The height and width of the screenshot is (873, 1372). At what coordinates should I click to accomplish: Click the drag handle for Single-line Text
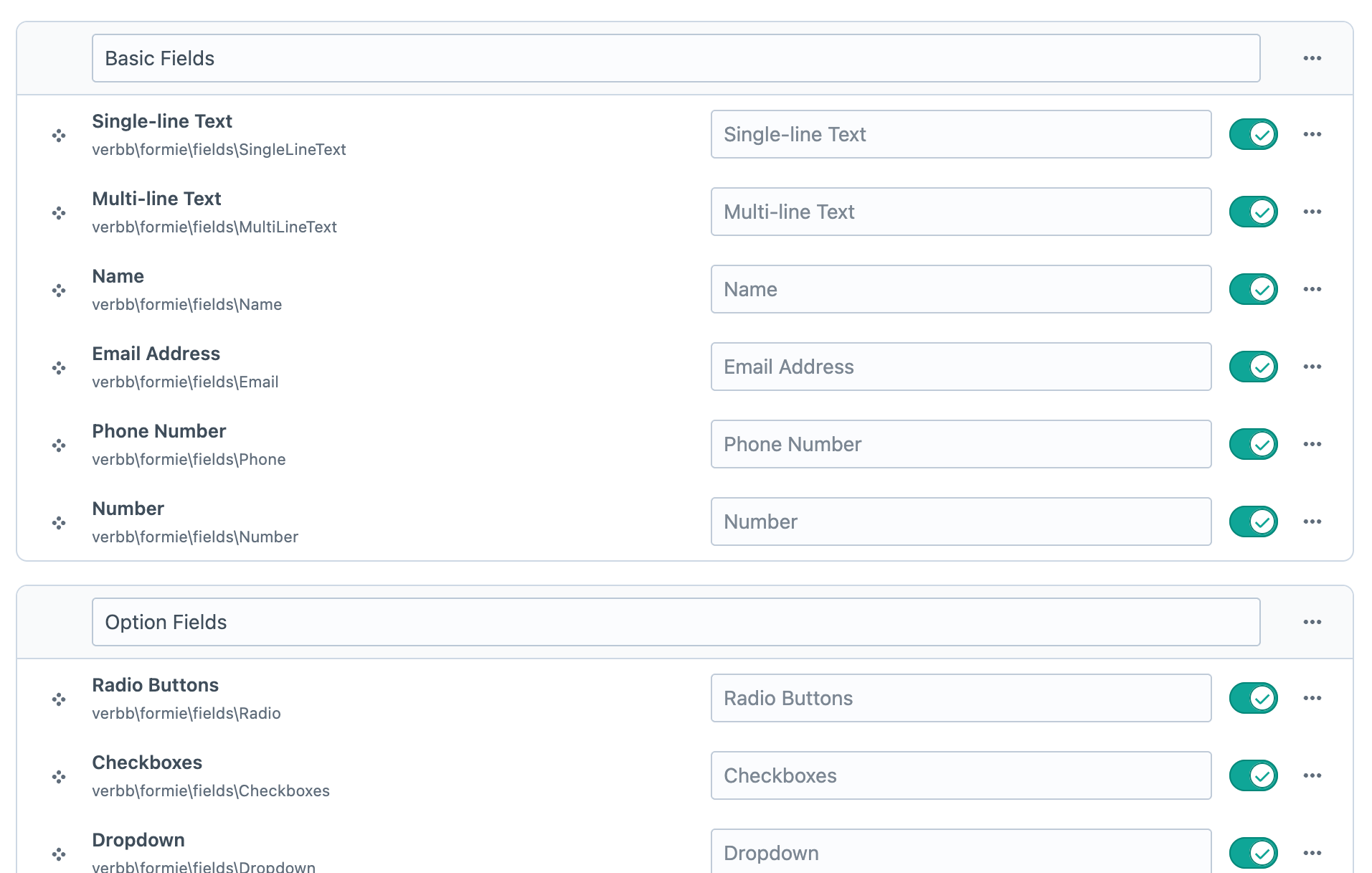click(x=59, y=136)
